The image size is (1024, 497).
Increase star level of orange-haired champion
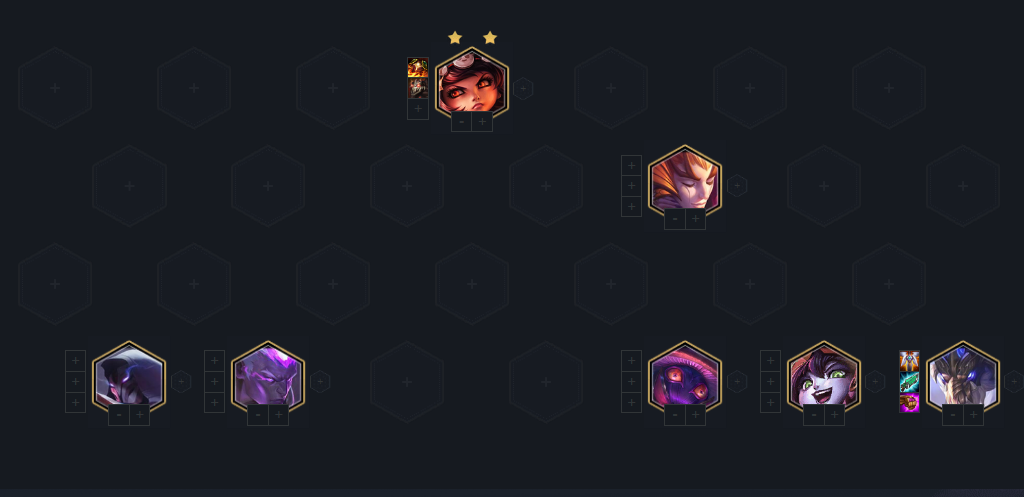click(x=696, y=219)
